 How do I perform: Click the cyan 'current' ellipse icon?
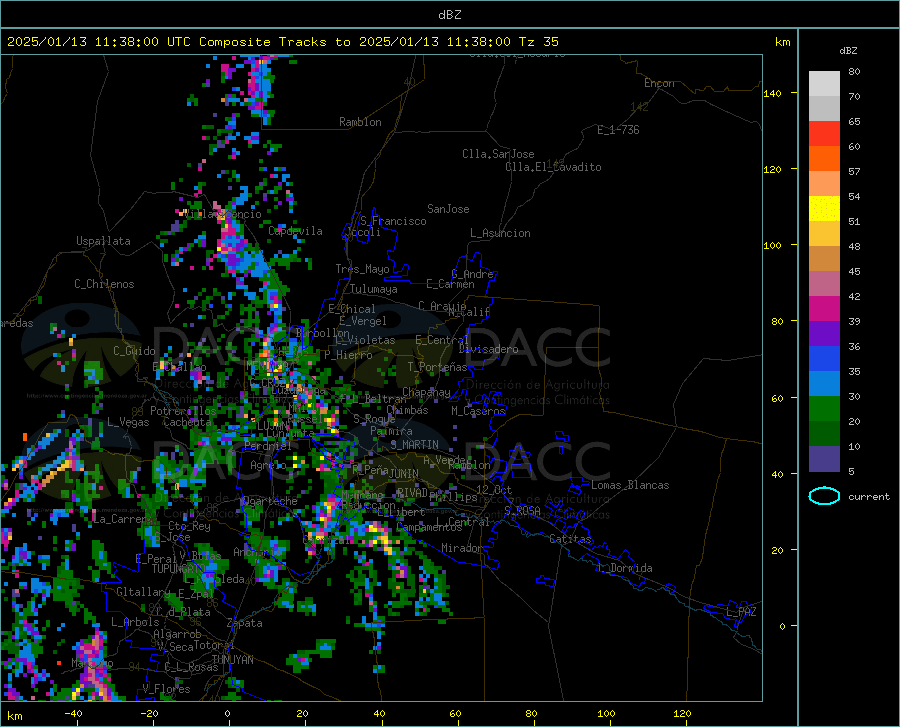click(x=824, y=496)
